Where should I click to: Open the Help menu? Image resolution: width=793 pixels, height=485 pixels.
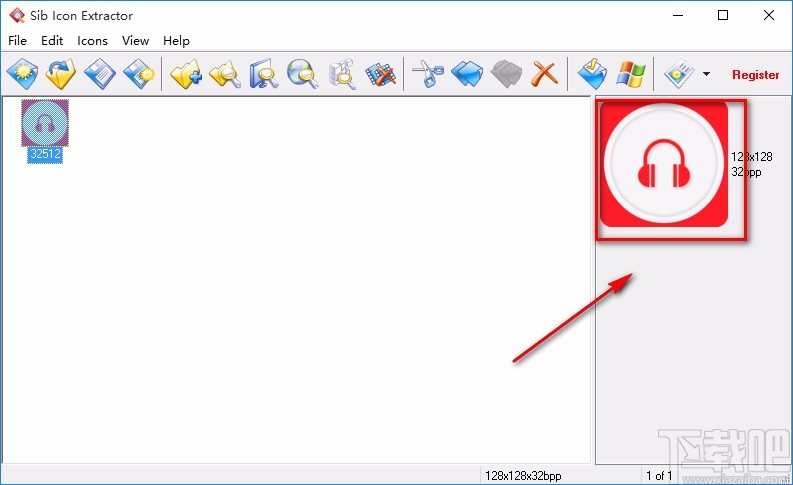[x=176, y=40]
